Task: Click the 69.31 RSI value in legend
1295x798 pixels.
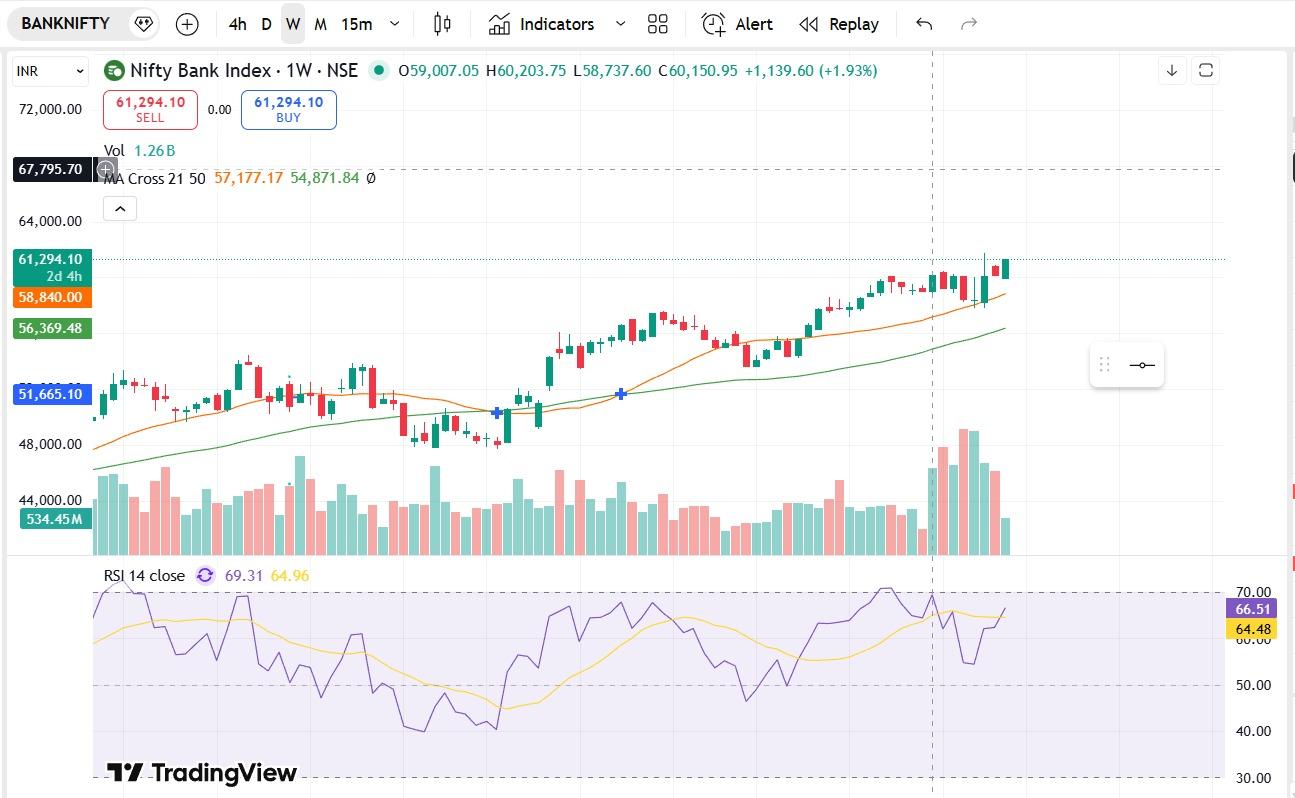Action: pos(244,575)
